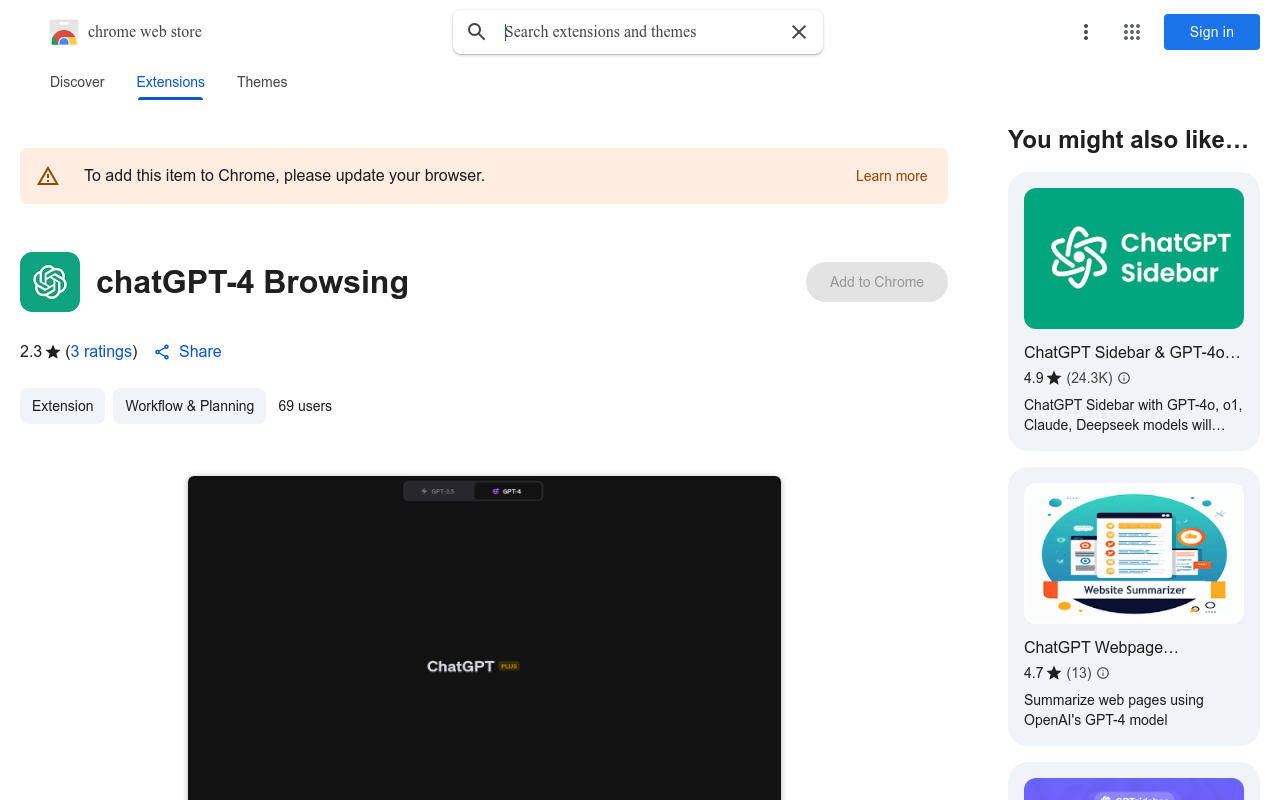Screen dimensions: 1280x800
Task: Click the info icon beside the 24.3K rating
Action: [x=1123, y=378]
